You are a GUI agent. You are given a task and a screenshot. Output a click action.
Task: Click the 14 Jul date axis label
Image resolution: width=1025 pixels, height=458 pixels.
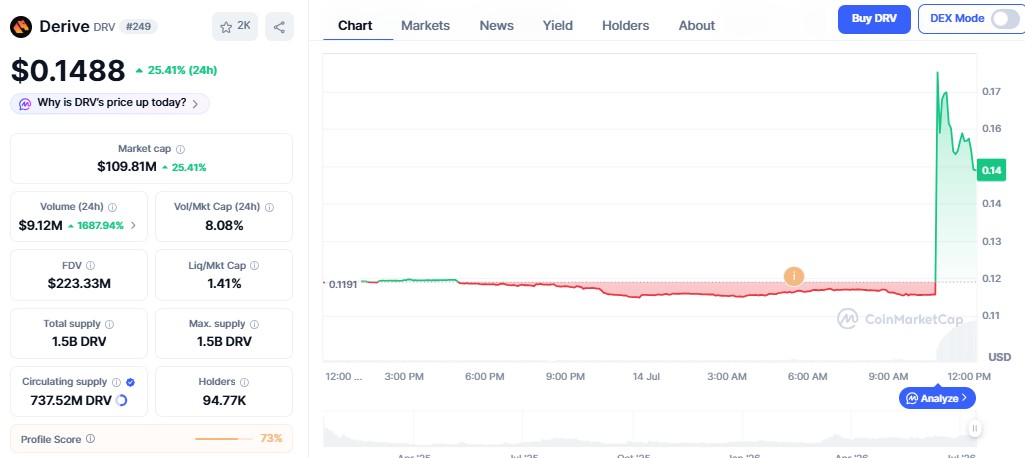point(646,376)
